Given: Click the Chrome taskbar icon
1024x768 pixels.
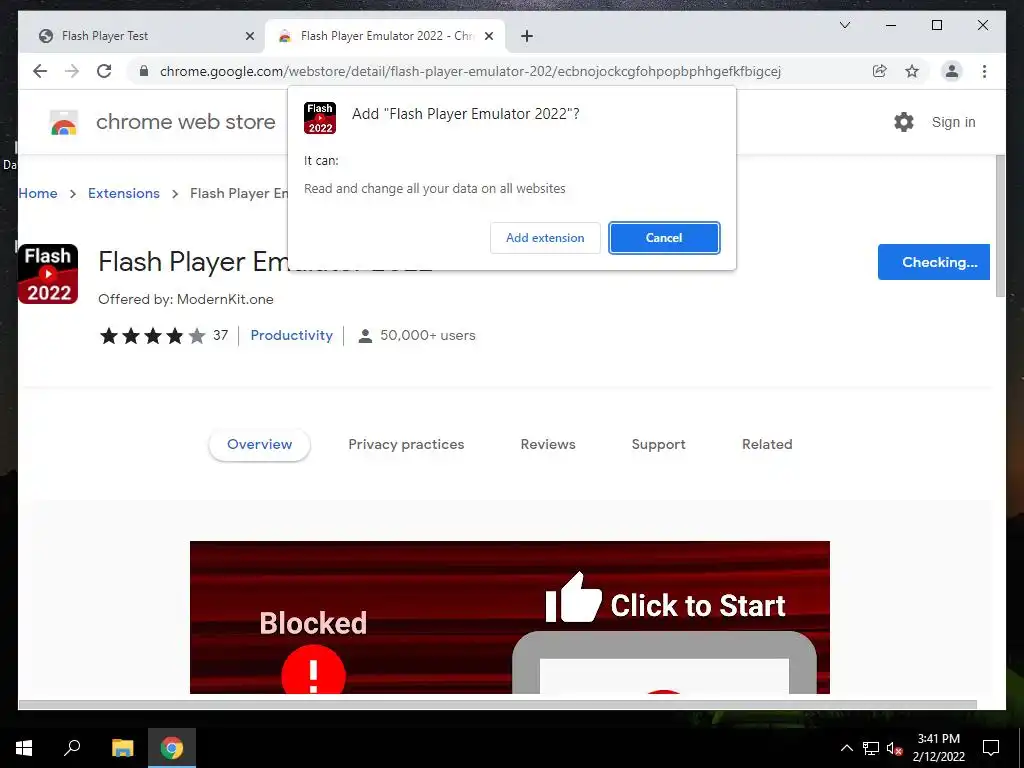Looking at the screenshot, I should click(x=172, y=748).
